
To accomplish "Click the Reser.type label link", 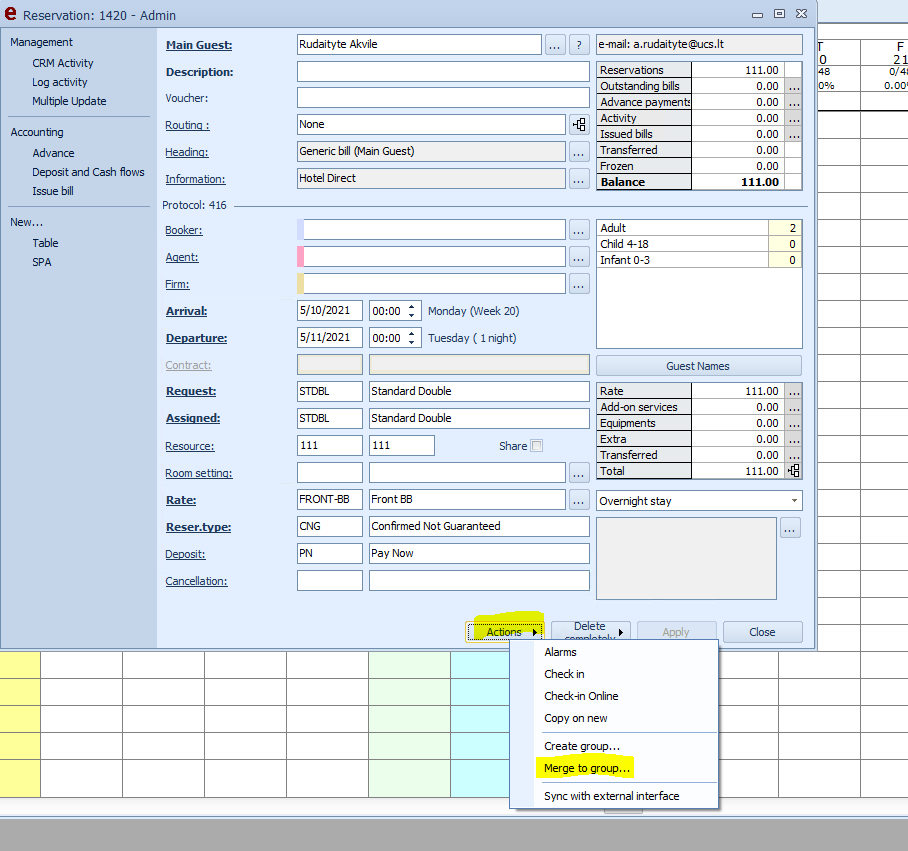I will tap(198, 527).
